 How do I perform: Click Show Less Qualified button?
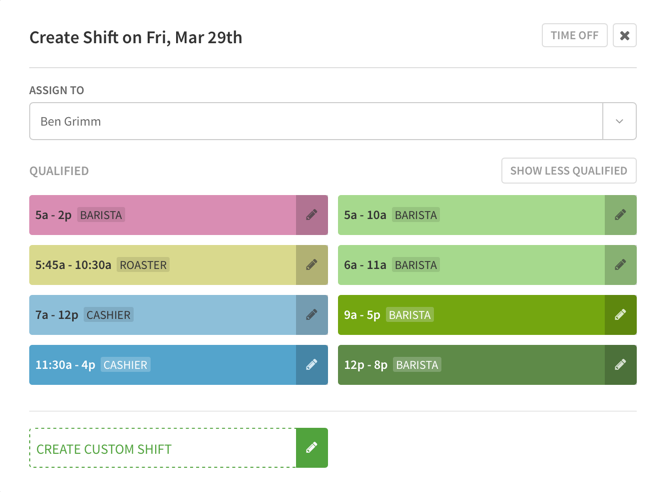click(569, 171)
